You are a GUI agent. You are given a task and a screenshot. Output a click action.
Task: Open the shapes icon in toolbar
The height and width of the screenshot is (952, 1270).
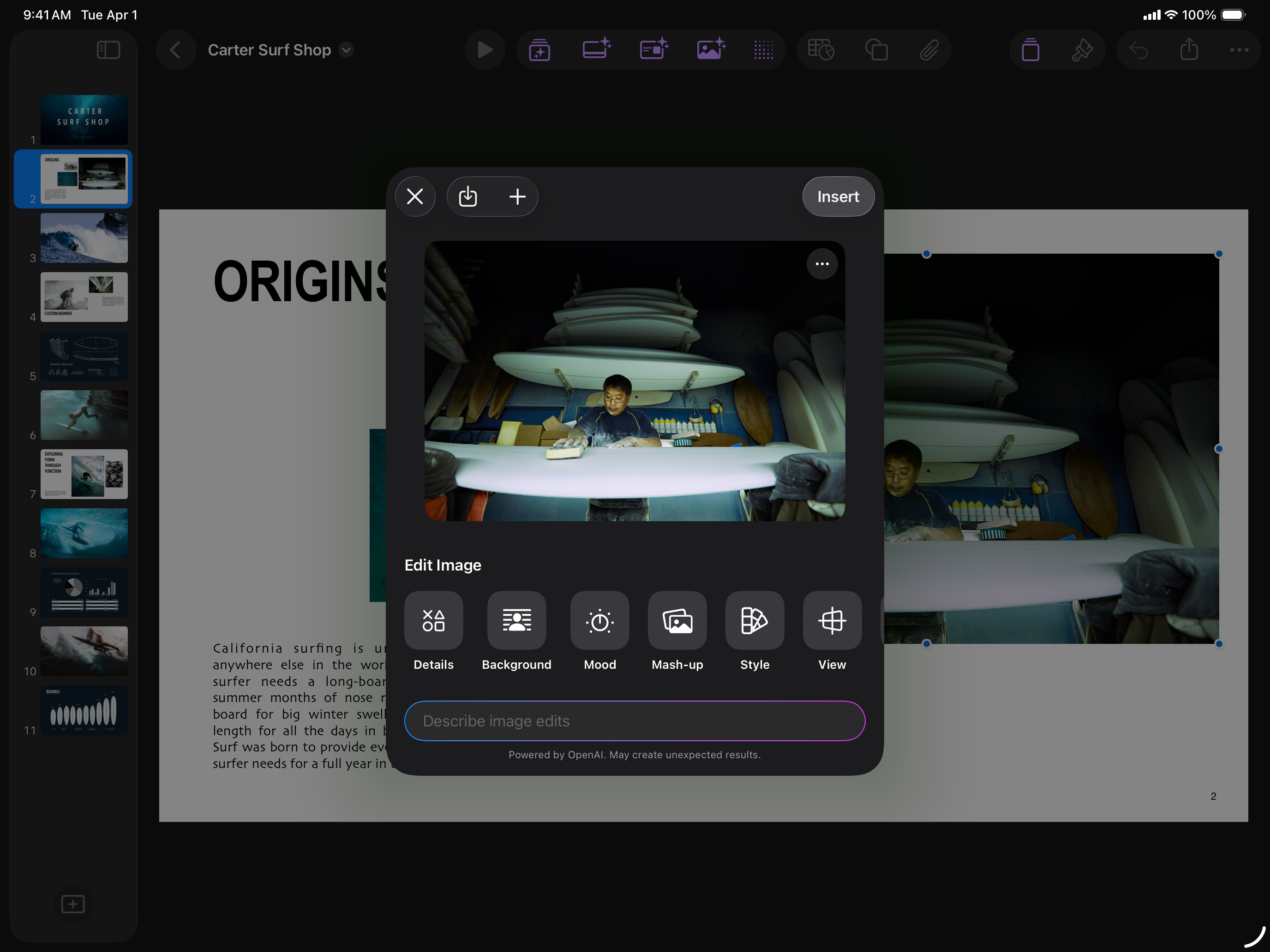tap(876, 50)
